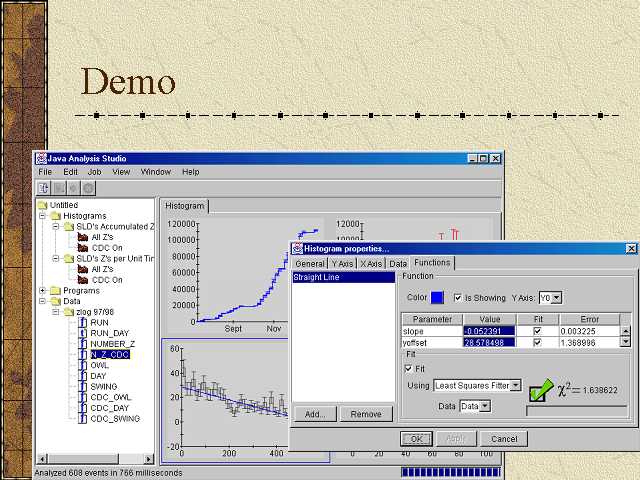The height and width of the screenshot is (480, 640).
Task: Expand the Programs tree node
Action: click(x=42, y=291)
